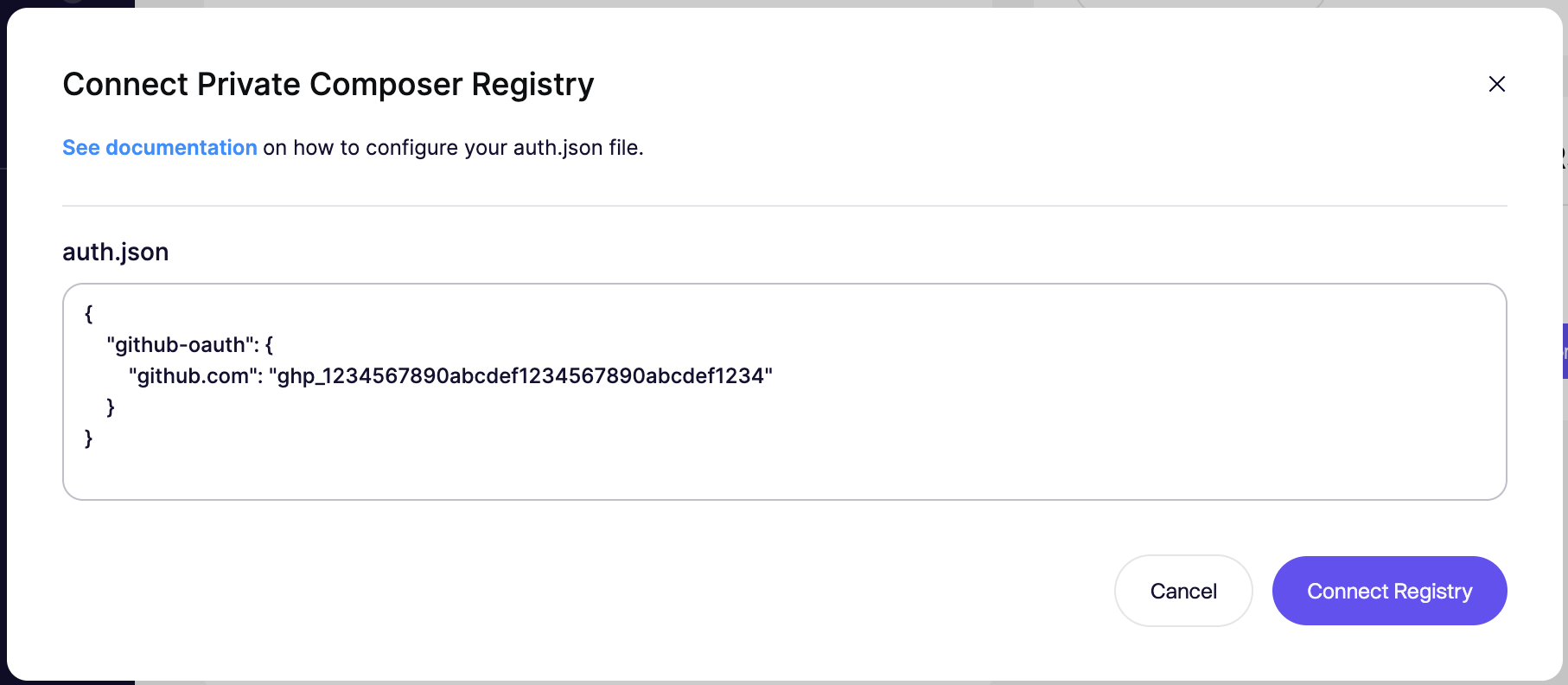Screen dimensions: 1568x685
Task: Click the indented inner closing brace
Action: (x=111, y=407)
